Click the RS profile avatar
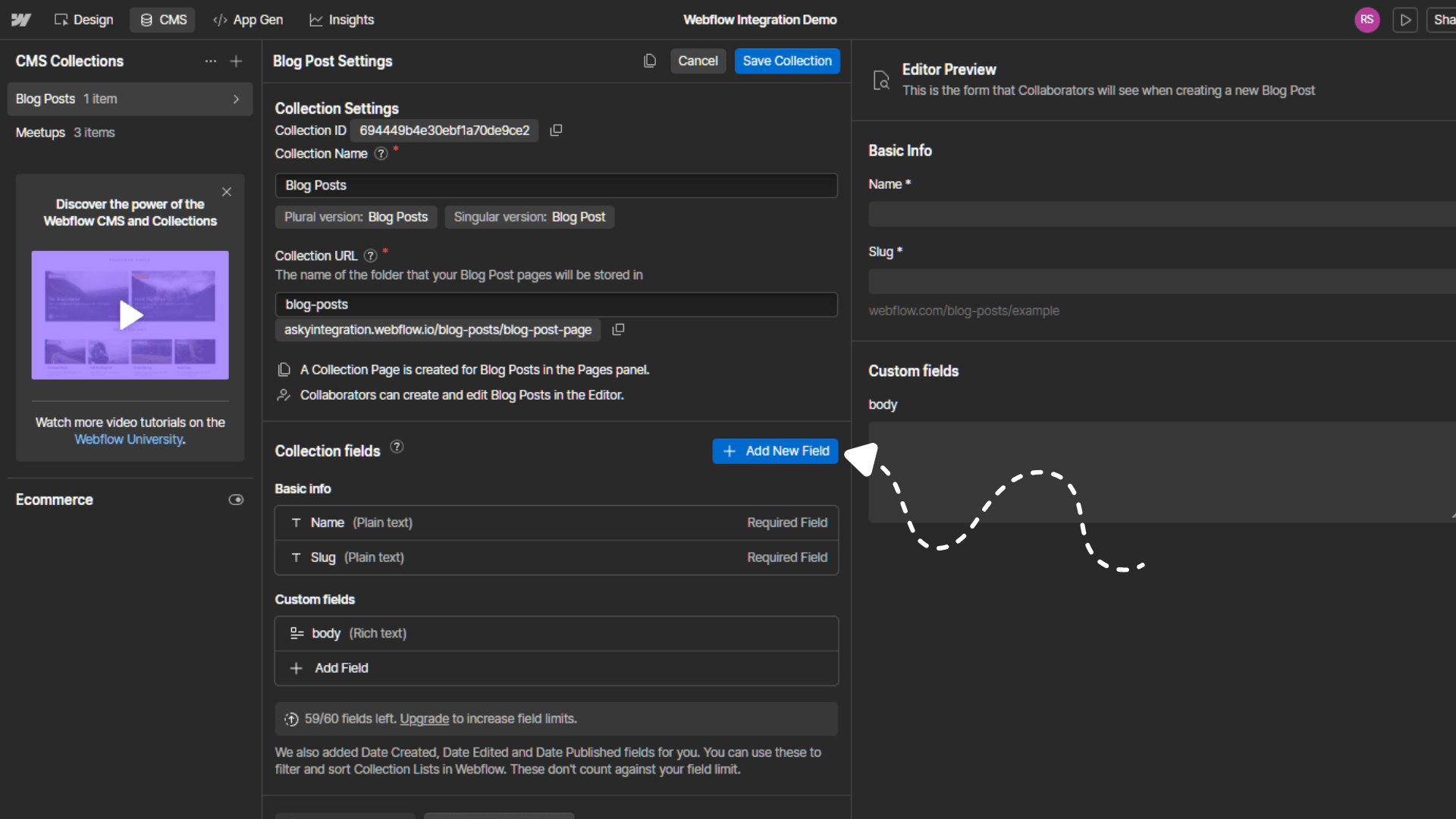Viewport: 1456px width, 819px height. (1367, 20)
